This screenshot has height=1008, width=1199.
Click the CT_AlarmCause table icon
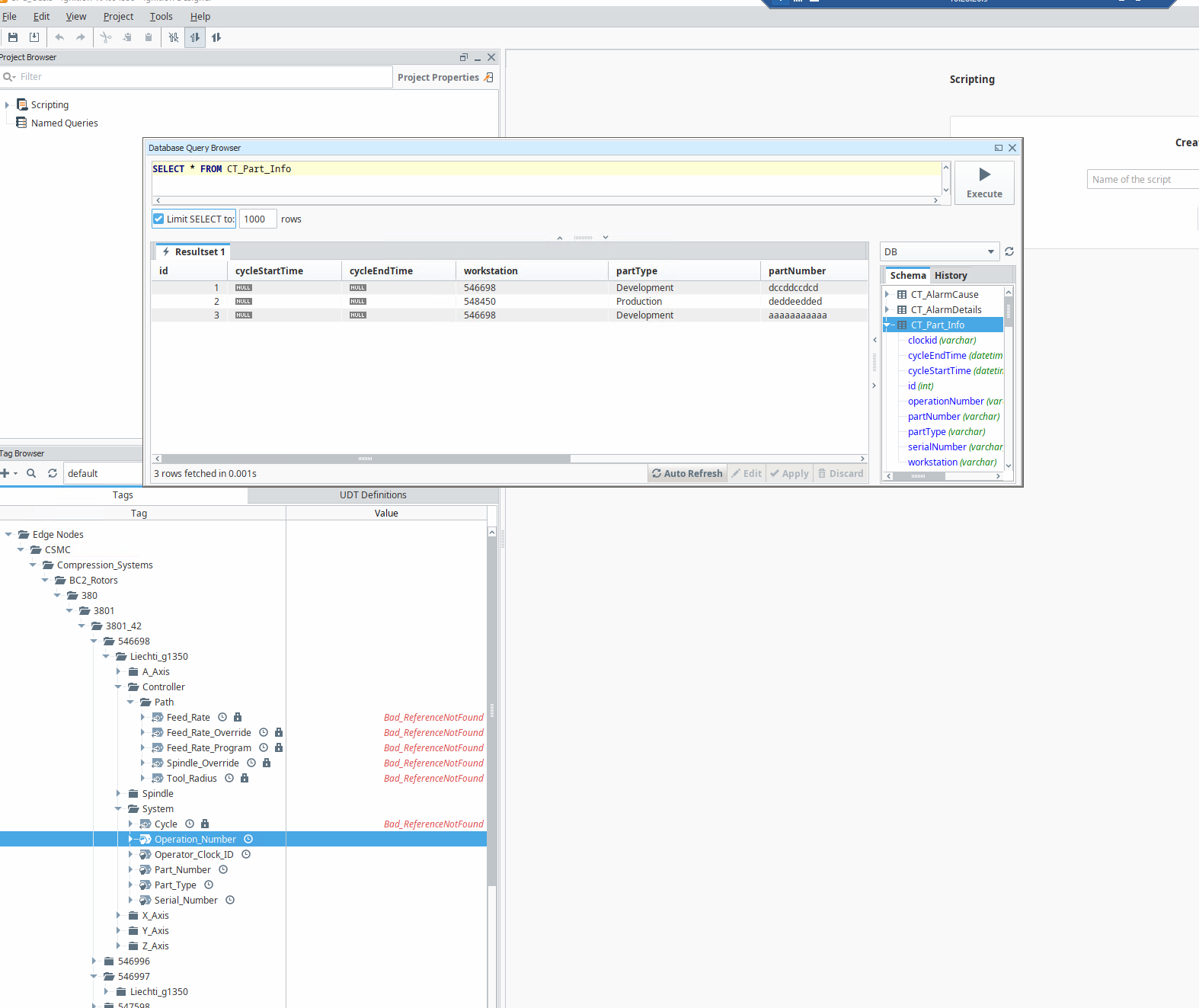pyautogui.click(x=902, y=295)
